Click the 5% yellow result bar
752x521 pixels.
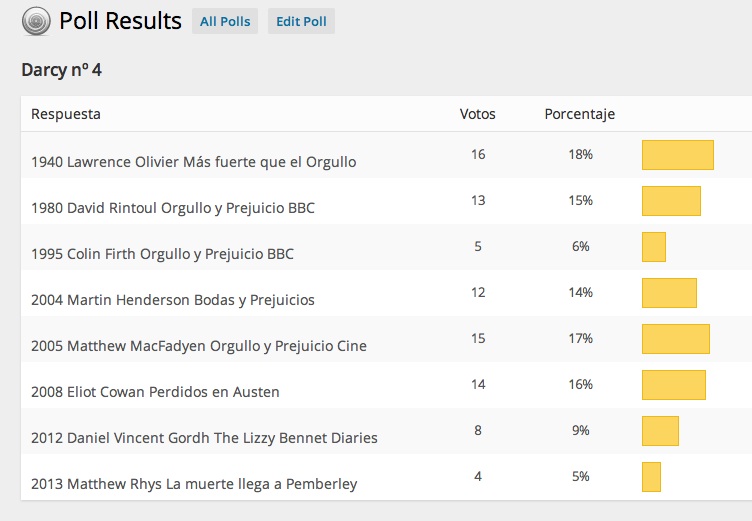(x=651, y=477)
